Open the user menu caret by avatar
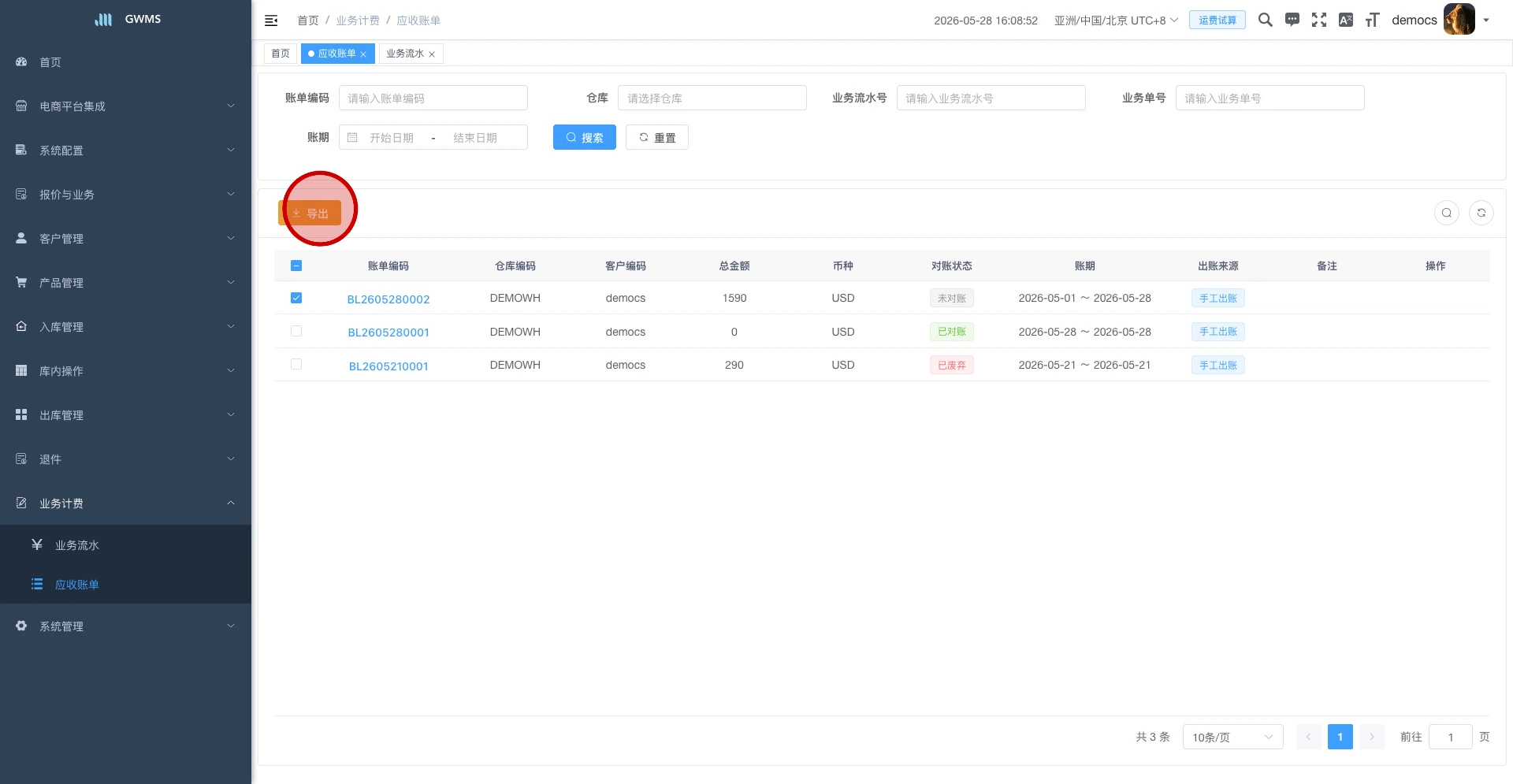Image resolution: width=1513 pixels, height=784 pixels. (x=1486, y=20)
